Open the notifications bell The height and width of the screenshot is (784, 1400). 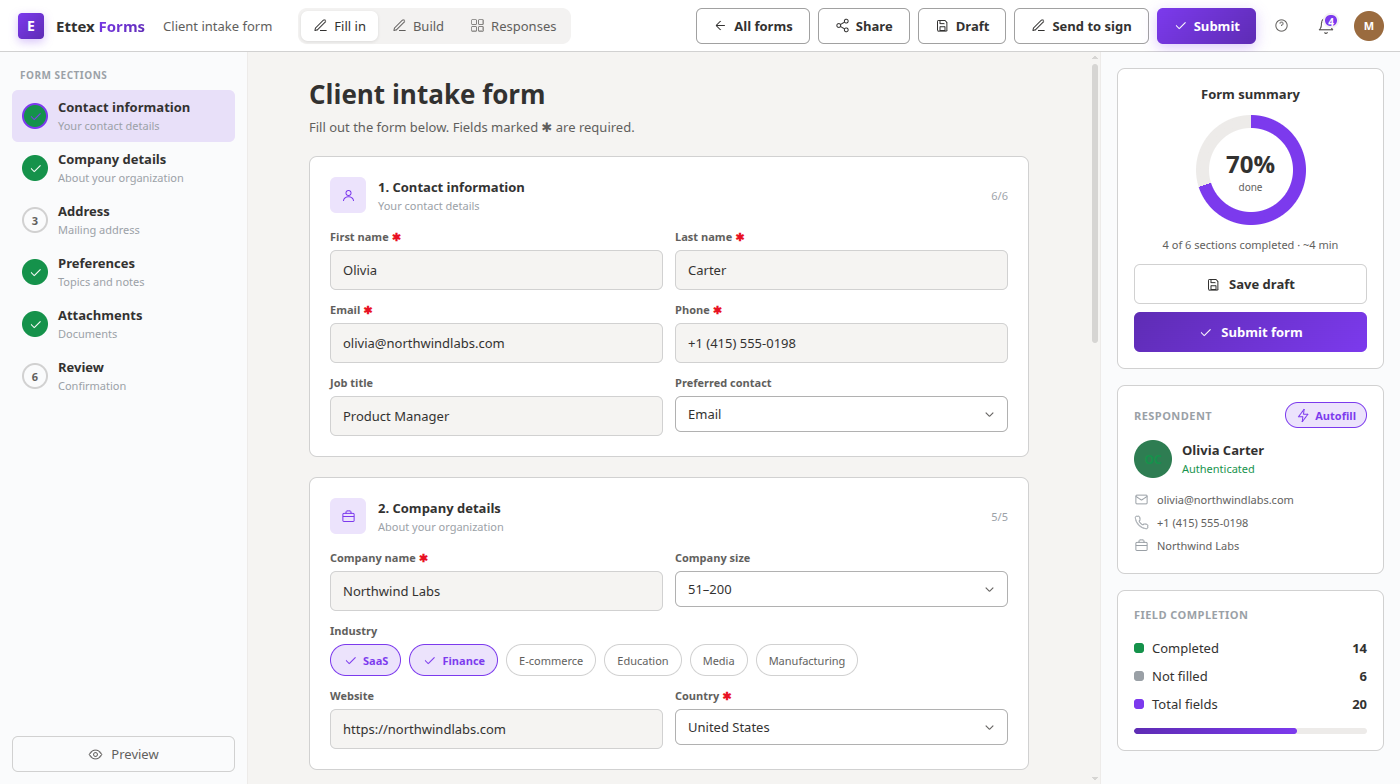pyautogui.click(x=1326, y=26)
